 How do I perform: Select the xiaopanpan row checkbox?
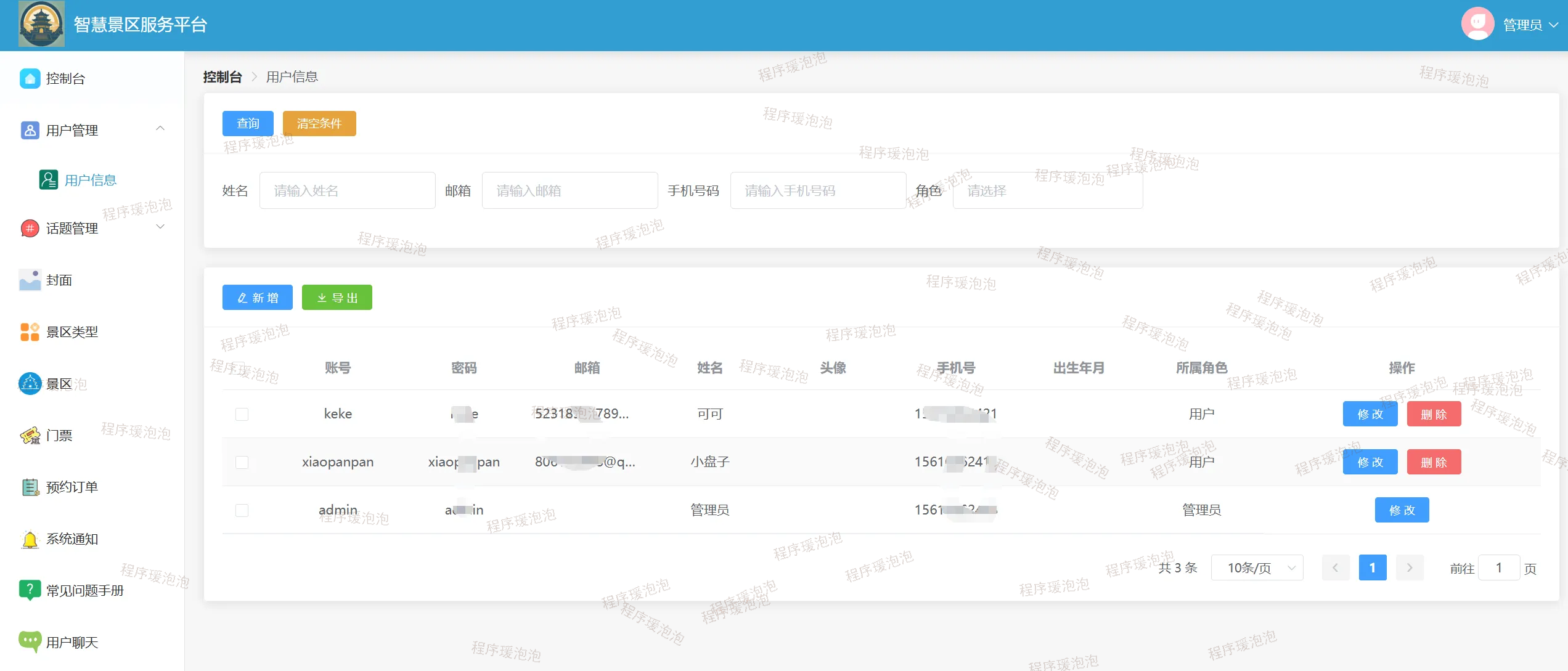242,462
